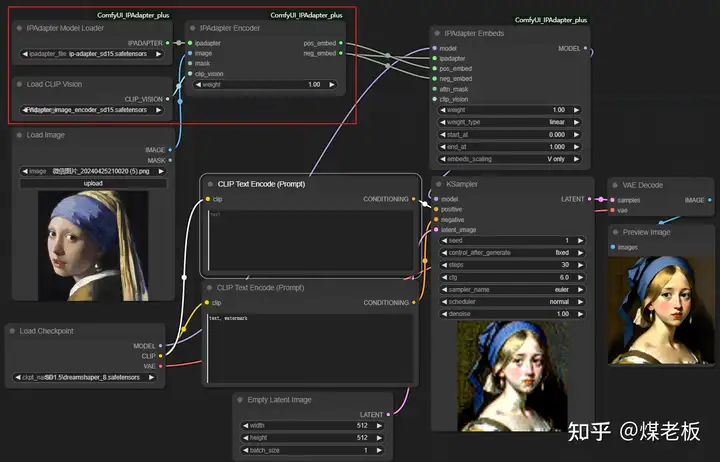The height and width of the screenshot is (462, 720).
Task: Click the upload button in Load Image
Action: 93,183
